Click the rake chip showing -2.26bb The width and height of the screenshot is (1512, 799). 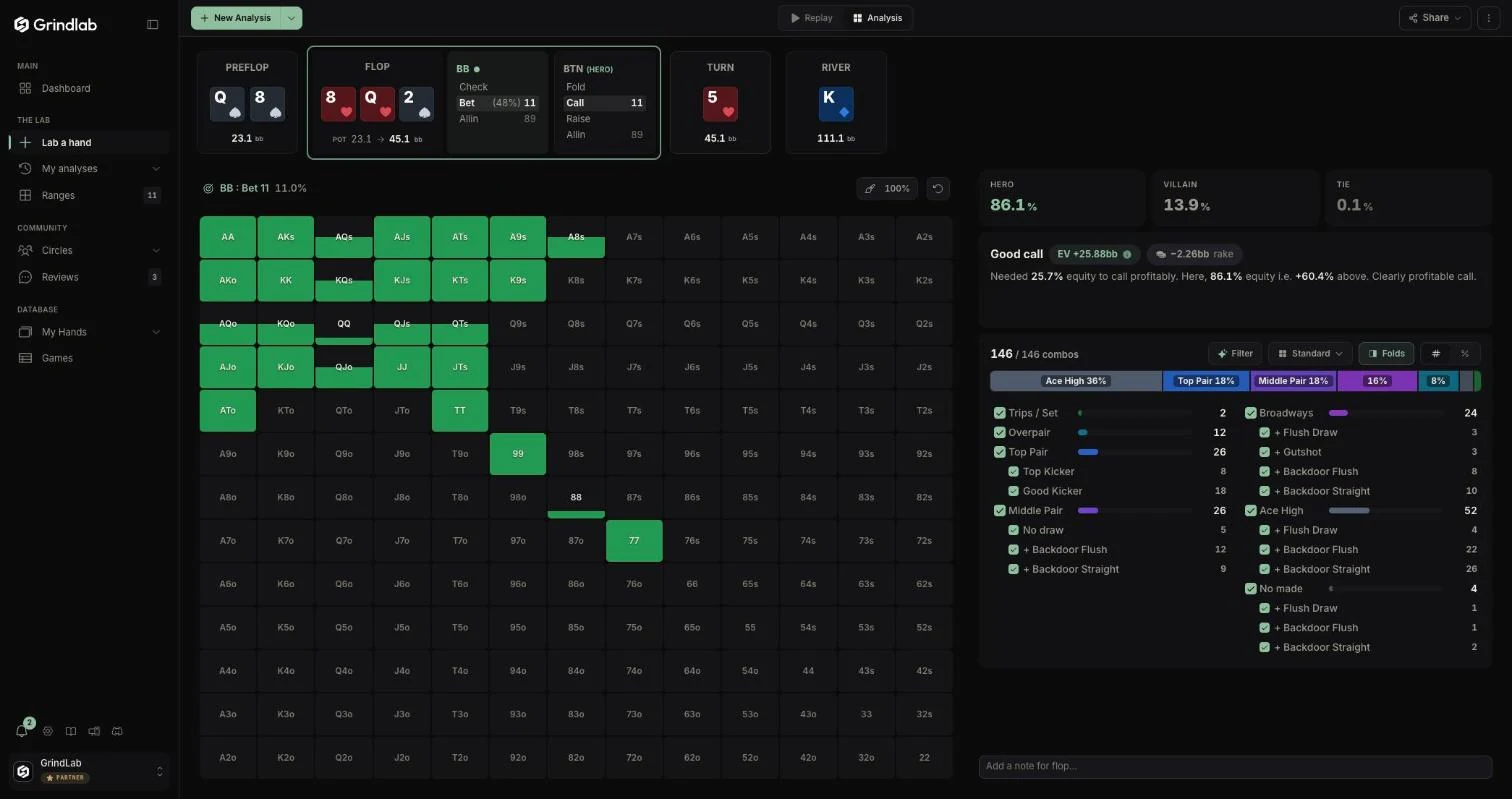pyautogui.click(x=1194, y=254)
